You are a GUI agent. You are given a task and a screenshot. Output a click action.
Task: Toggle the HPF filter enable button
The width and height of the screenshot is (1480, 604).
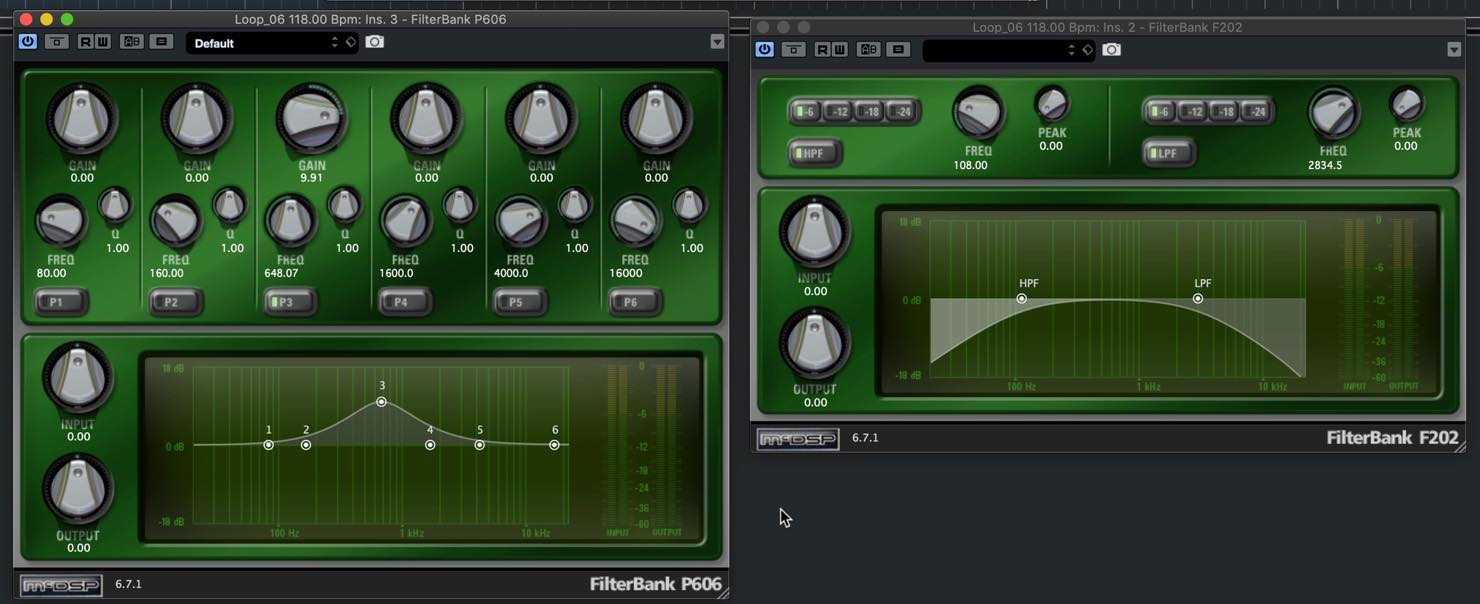(815, 153)
